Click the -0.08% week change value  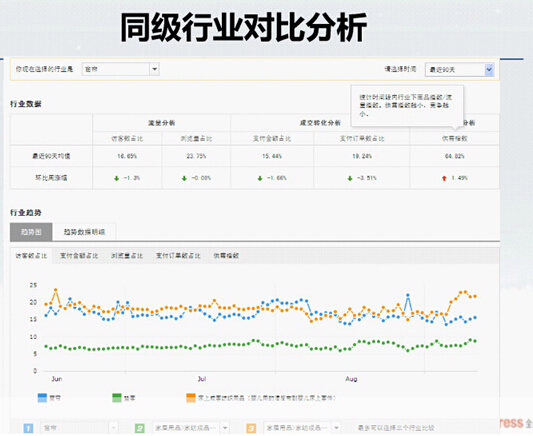coord(201,178)
